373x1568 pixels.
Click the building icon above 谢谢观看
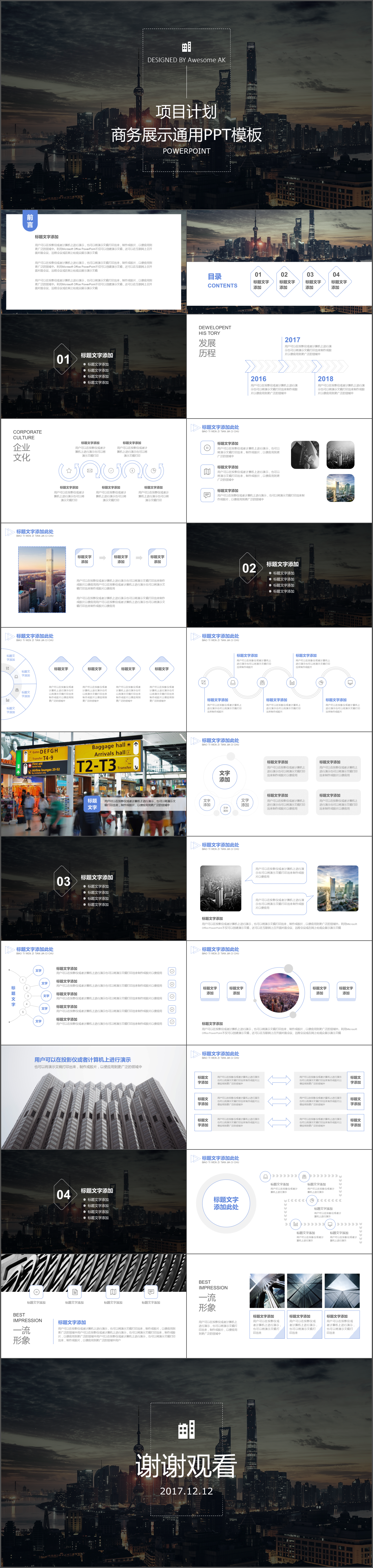(186, 1430)
